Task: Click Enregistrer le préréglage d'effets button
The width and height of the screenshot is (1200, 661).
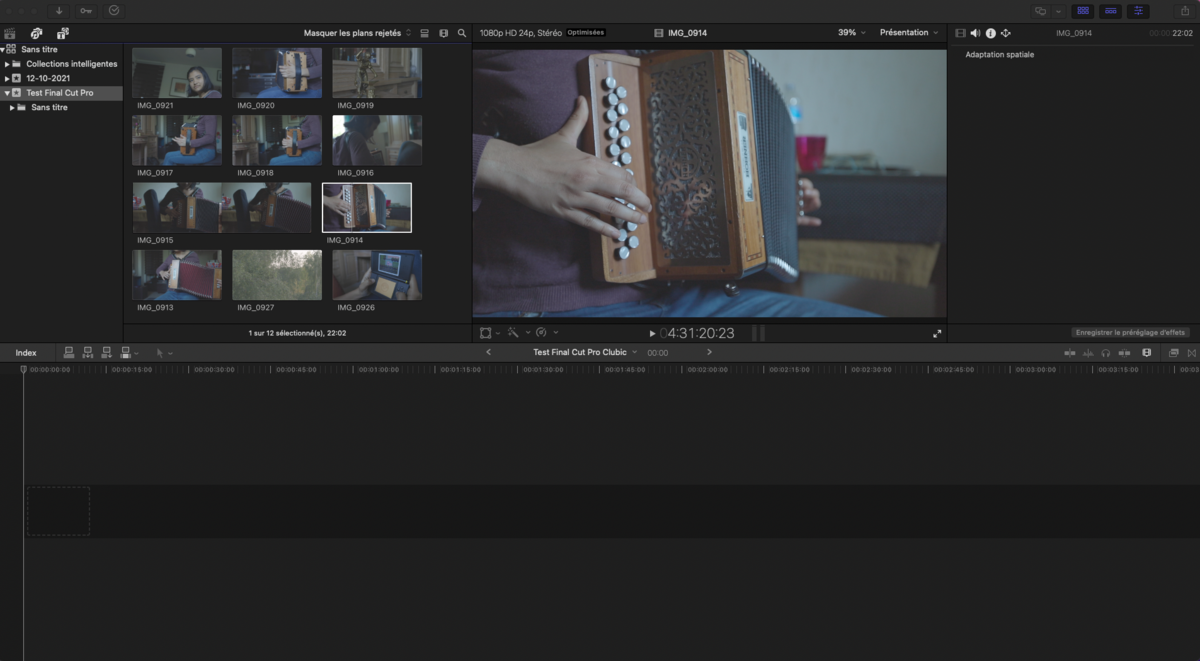Action: coord(1130,332)
